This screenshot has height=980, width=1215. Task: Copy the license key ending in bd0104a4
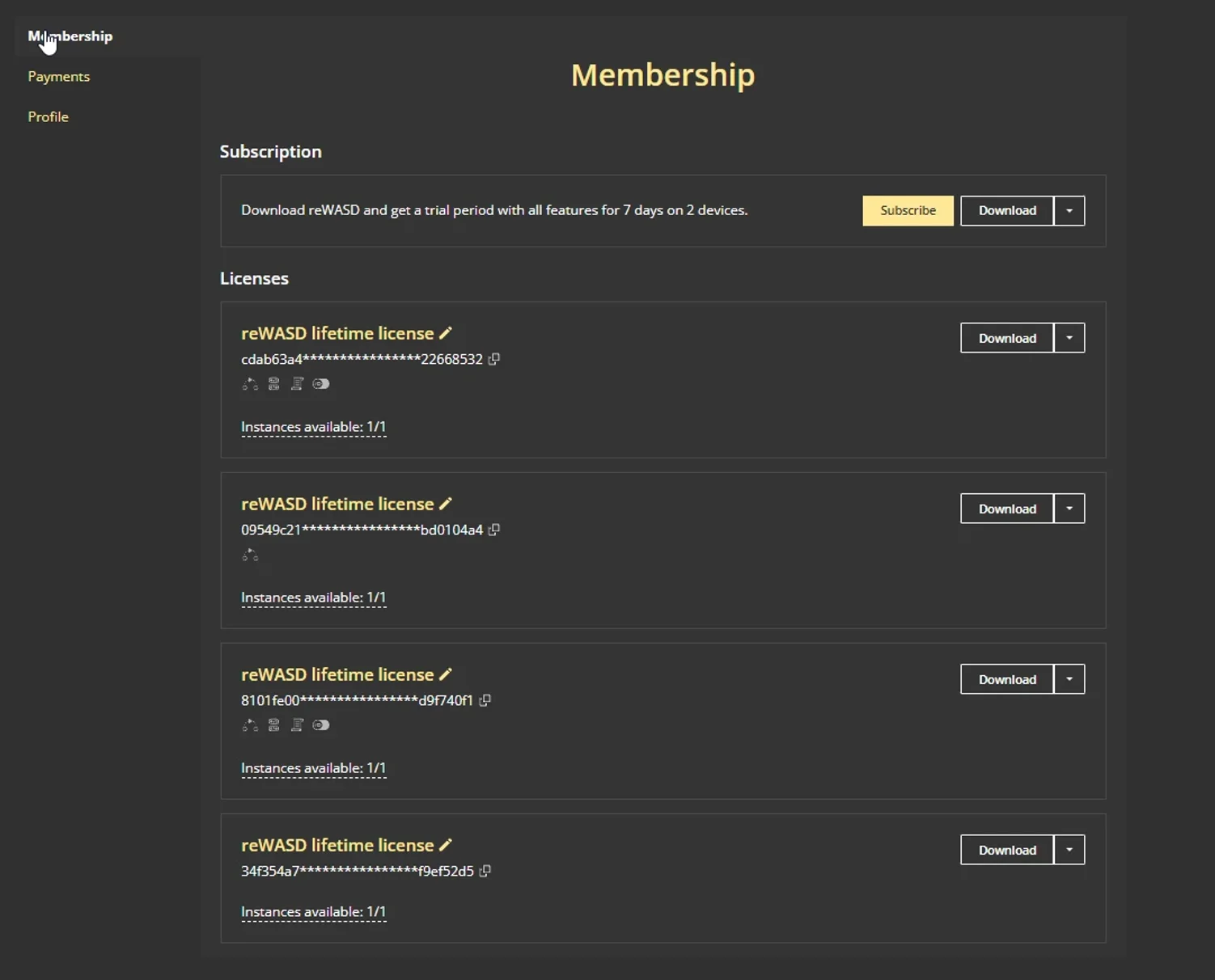point(493,530)
